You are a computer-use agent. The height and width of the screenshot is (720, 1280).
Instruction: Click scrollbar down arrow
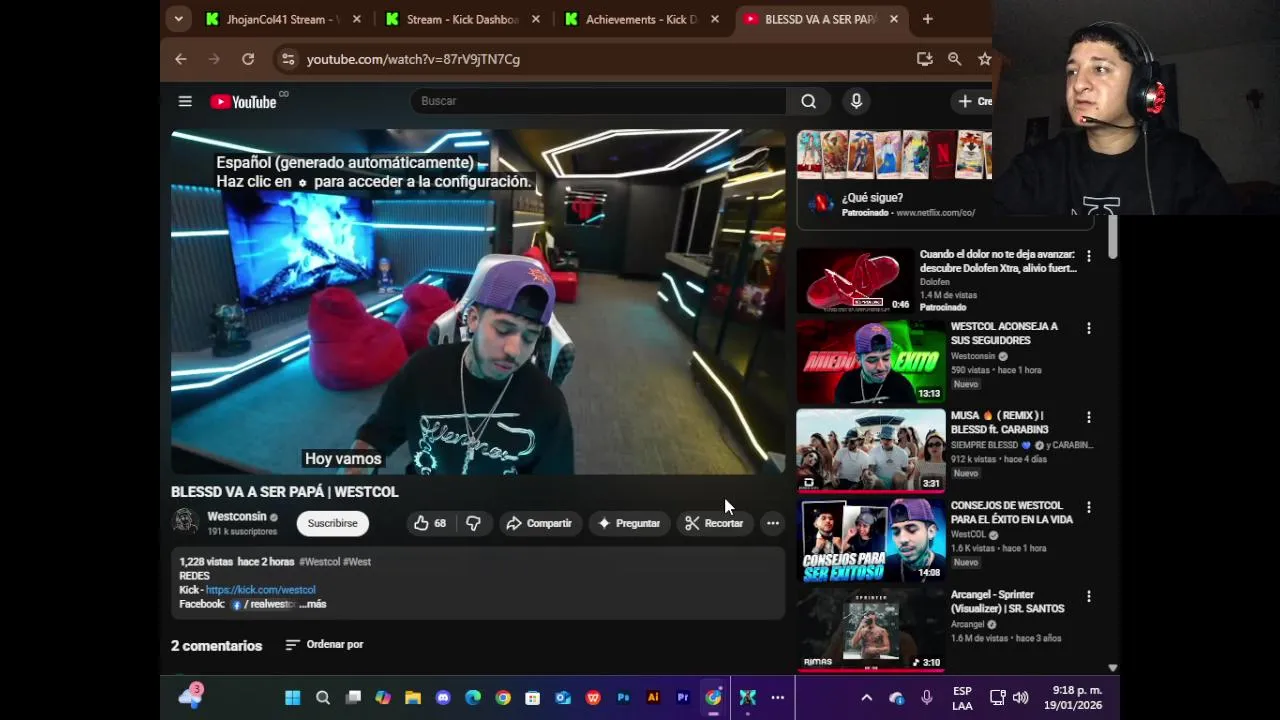coord(1112,667)
